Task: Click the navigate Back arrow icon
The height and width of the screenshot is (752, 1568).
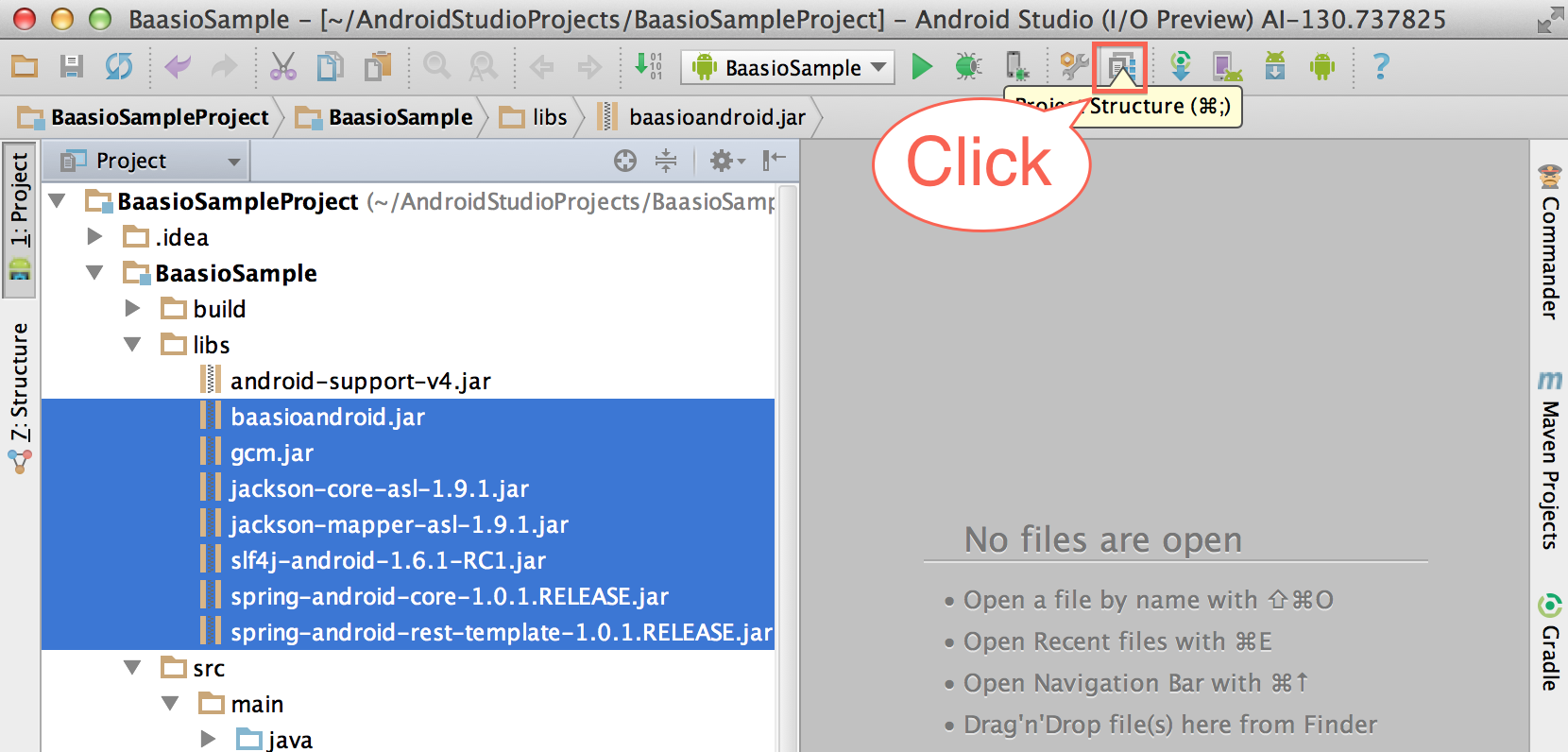Action: click(x=541, y=67)
